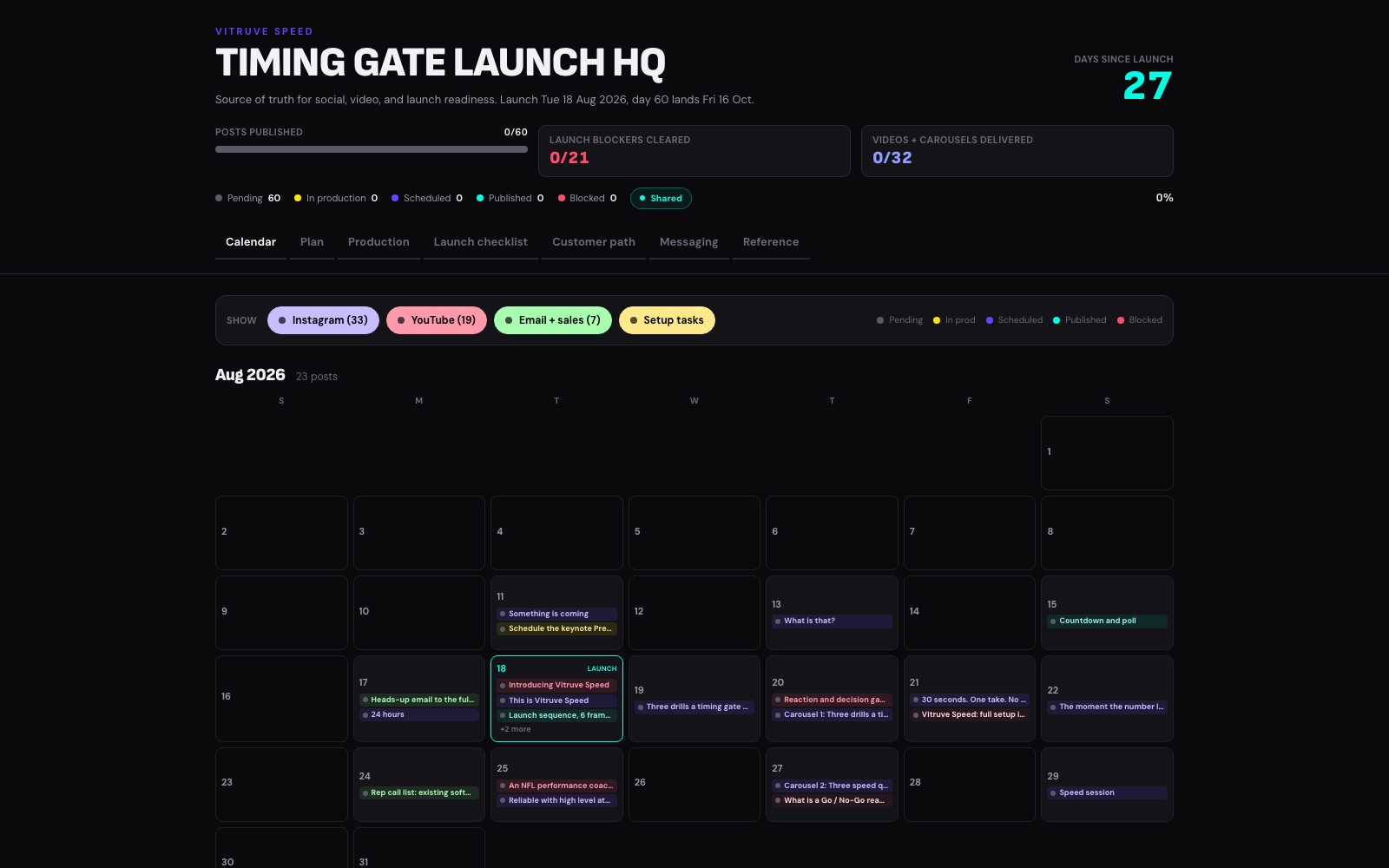Viewport: 1389px width, 868px height.
Task: Open 'Vitruve Speed: full setup' post
Action: click(x=969, y=714)
